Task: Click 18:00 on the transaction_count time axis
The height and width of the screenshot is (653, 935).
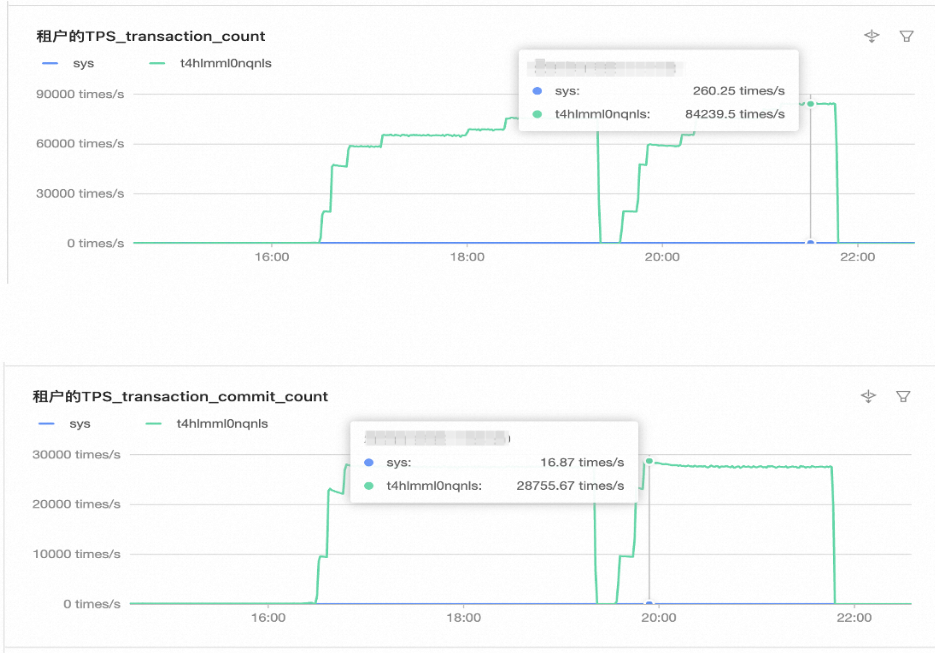Action: coord(467,257)
